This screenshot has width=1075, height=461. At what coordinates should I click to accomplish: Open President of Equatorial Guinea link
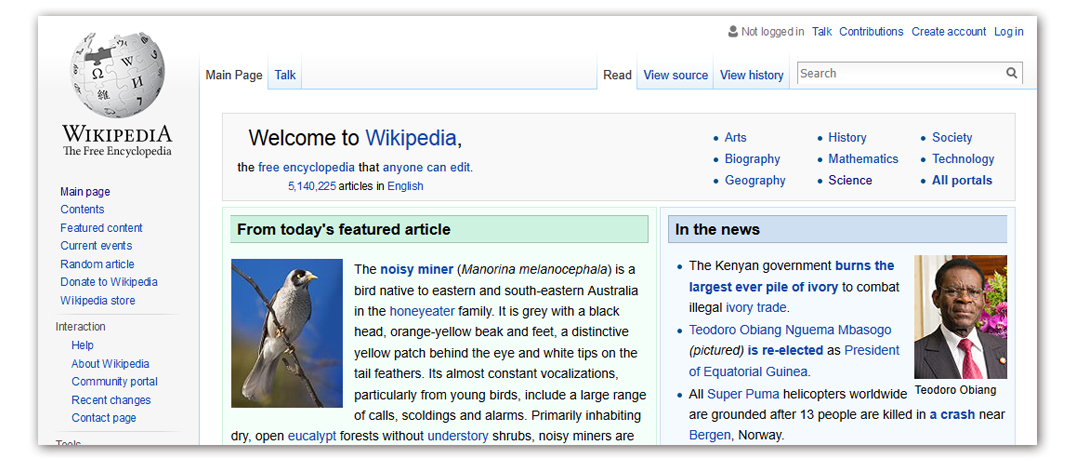pos(794,361)
